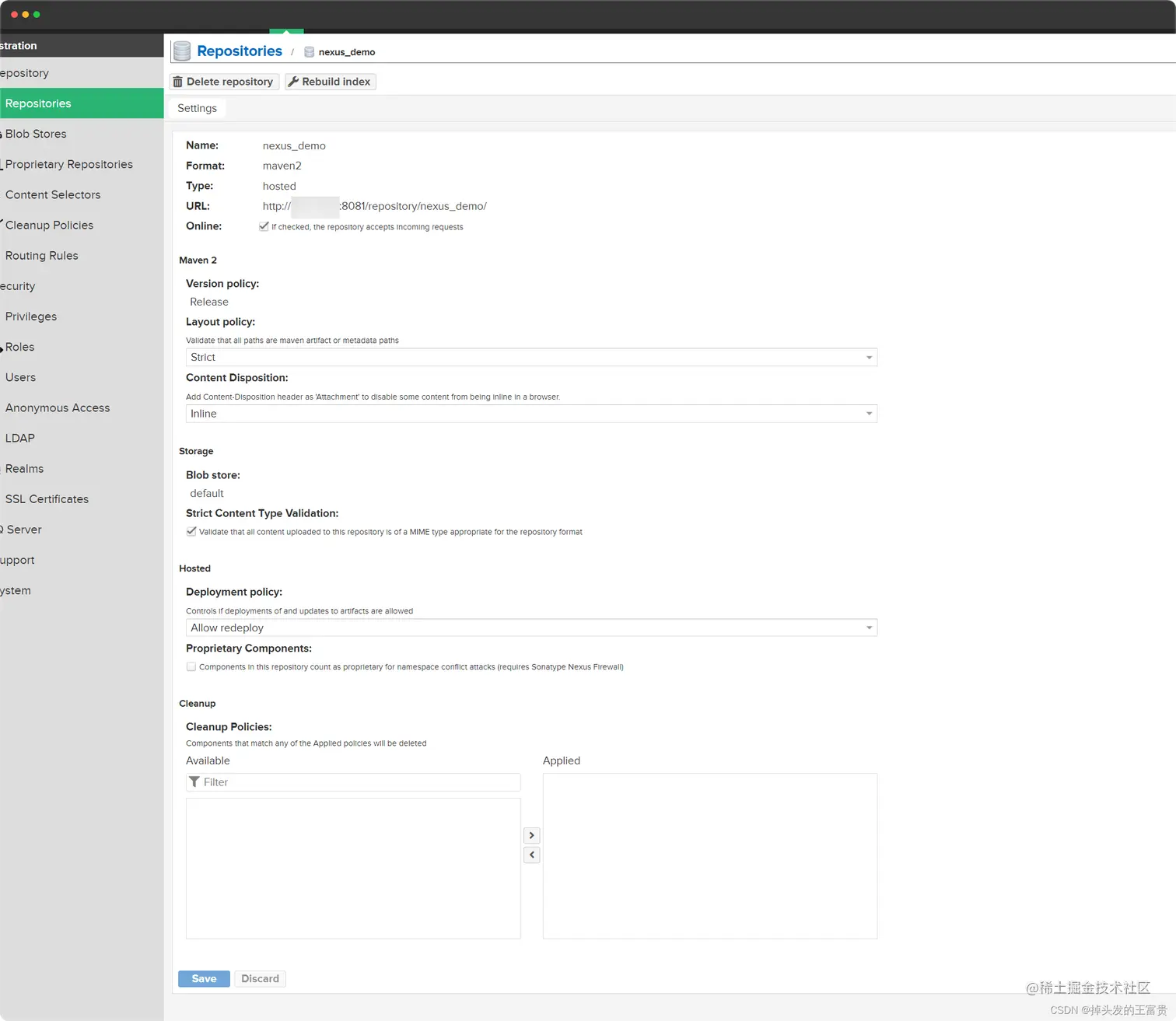Click the Repositories breadcrumb link
Viewport: 1176px width, 1021px height.
240,51
